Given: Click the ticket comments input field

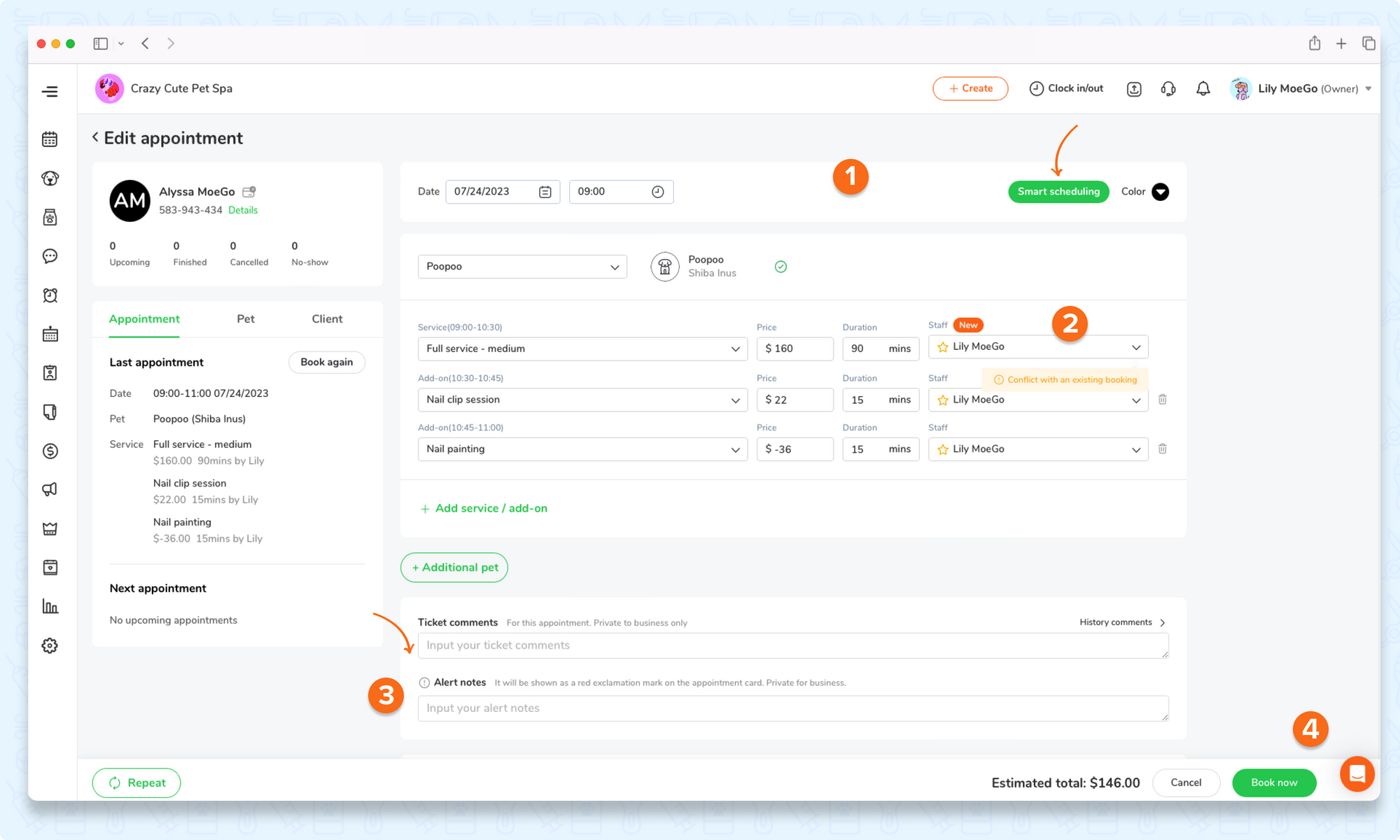Looking at the screenshot, I should pyautogui.click(x=792, y=645).
